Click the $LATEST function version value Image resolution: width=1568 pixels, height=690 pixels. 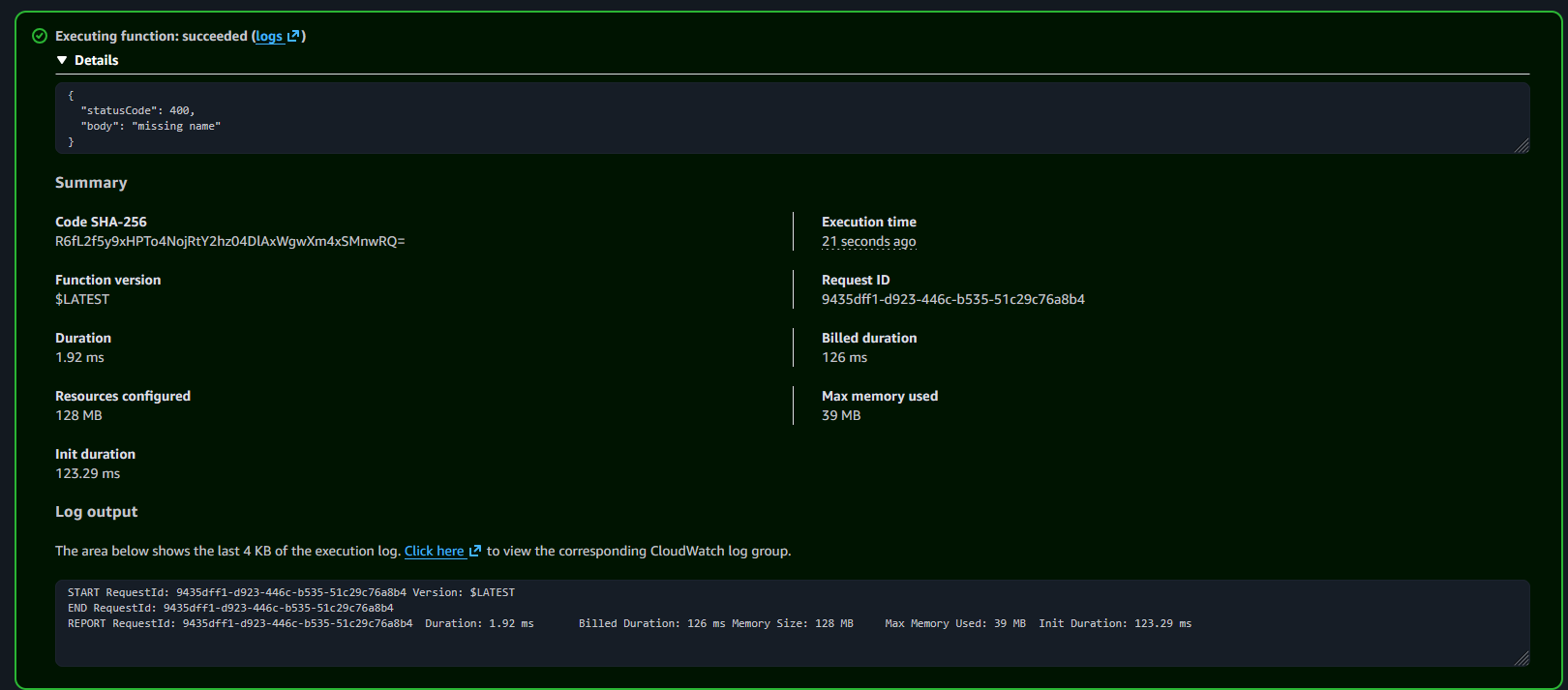point(82,299)
